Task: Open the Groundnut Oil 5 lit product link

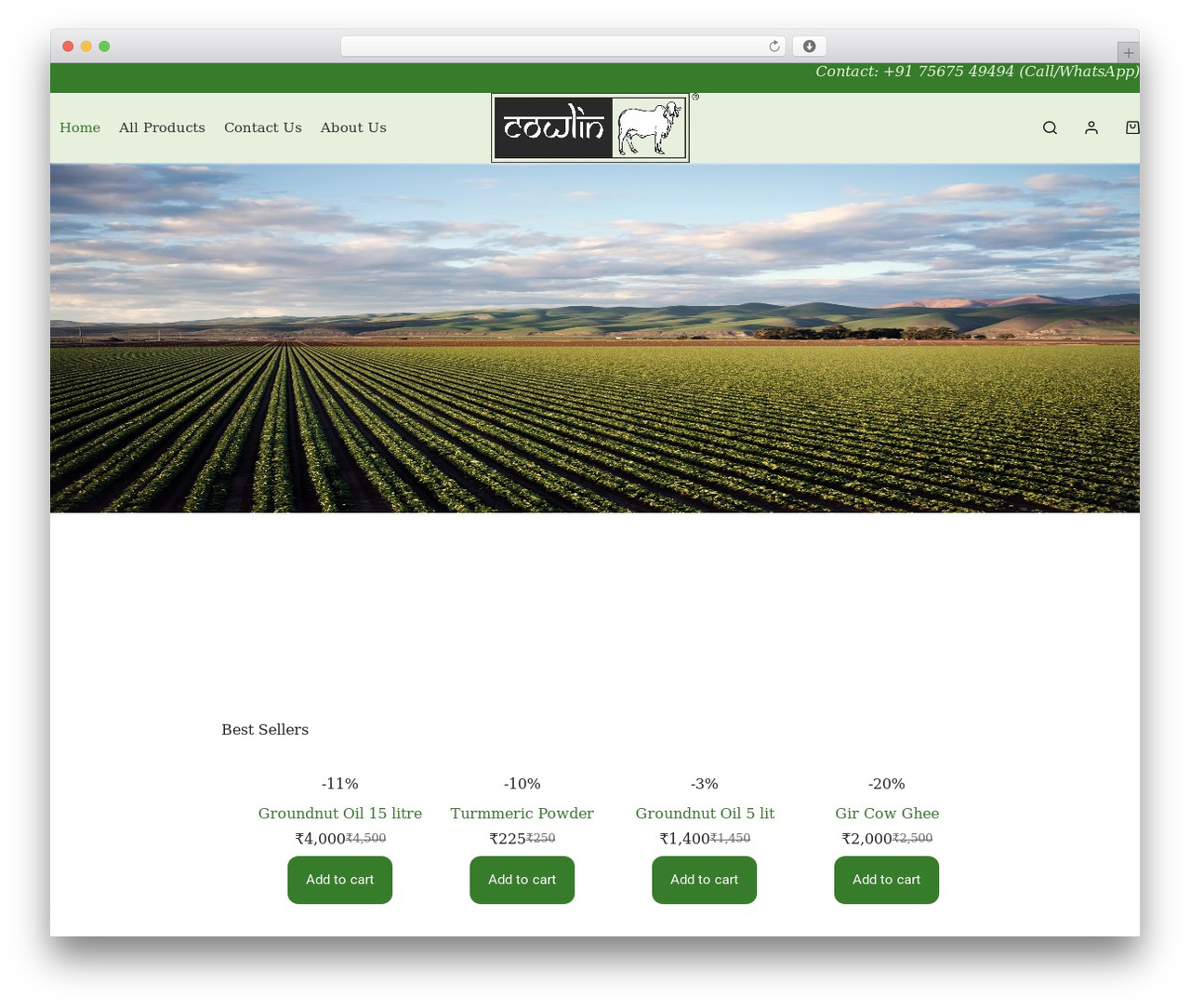Action: (705, 813)
